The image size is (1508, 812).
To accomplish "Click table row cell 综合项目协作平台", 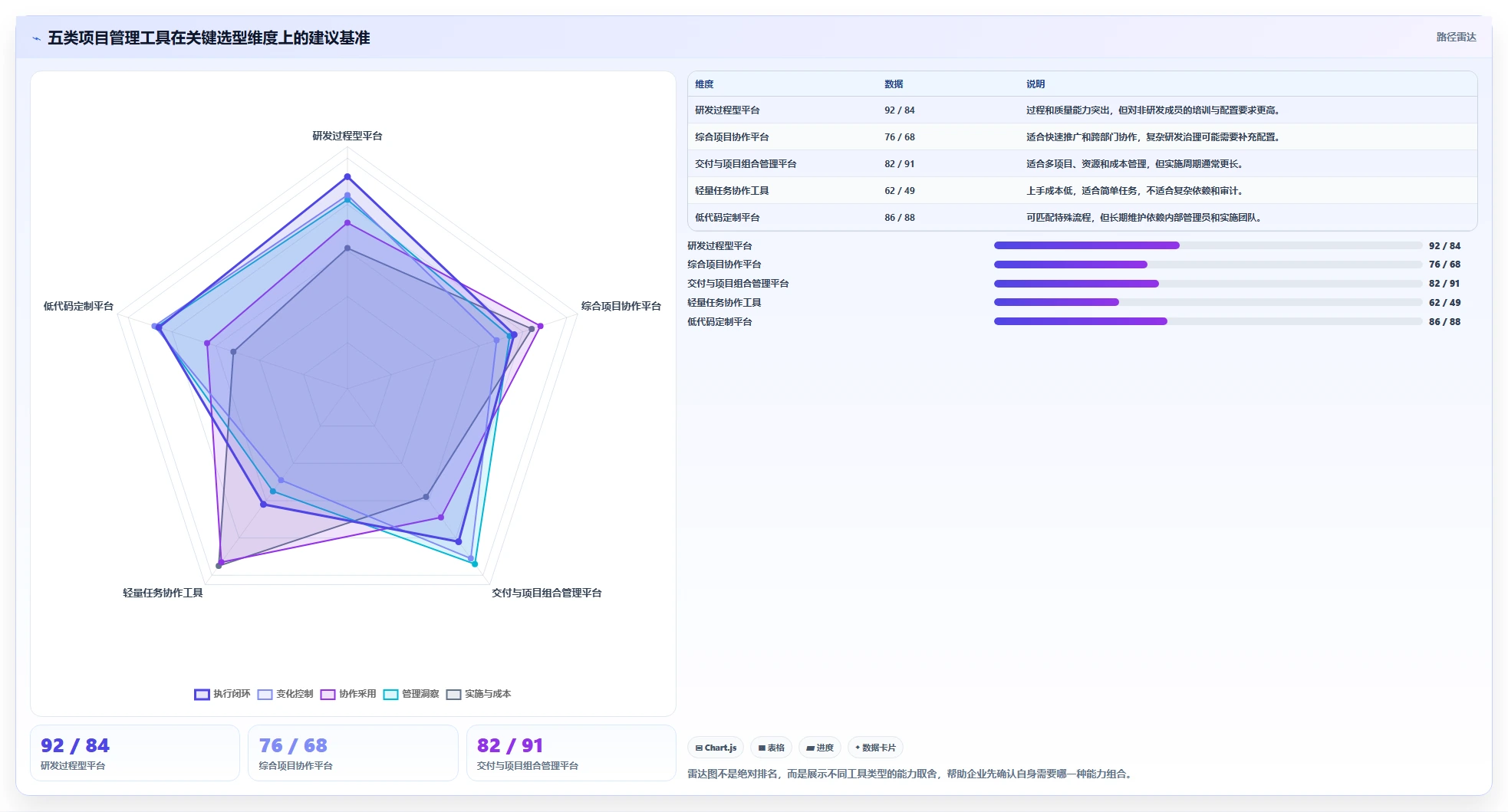I will pos(732,137).
